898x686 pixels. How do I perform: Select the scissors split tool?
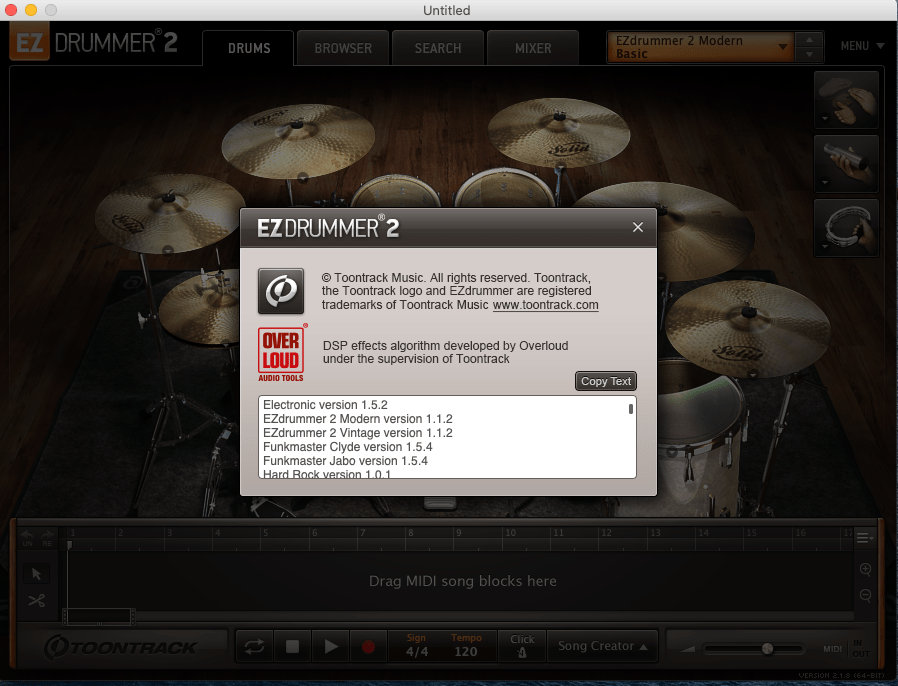click(37, 600)
